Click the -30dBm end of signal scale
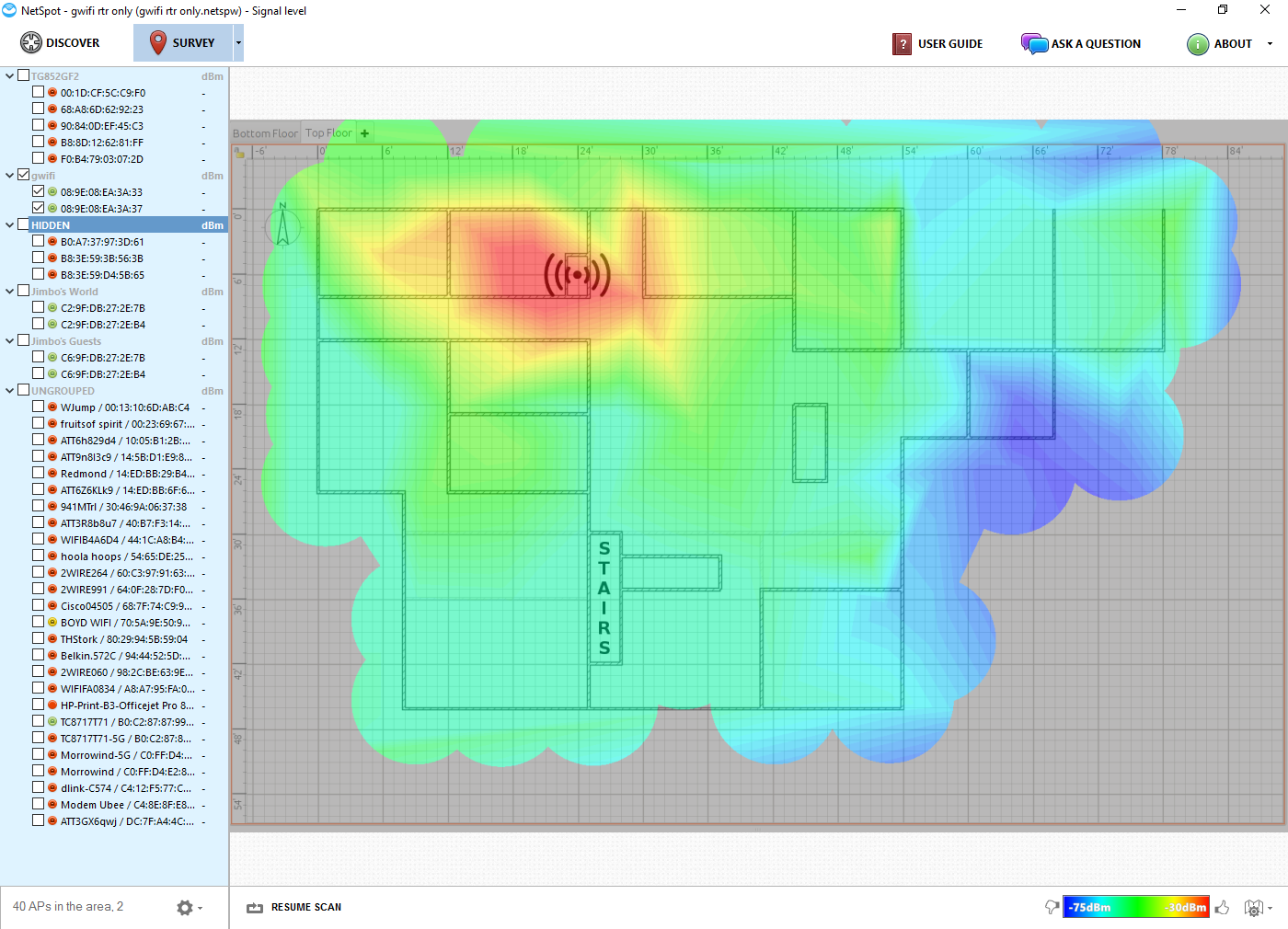This screenshot has width=1288, height=929. [x=1185, y=908]
